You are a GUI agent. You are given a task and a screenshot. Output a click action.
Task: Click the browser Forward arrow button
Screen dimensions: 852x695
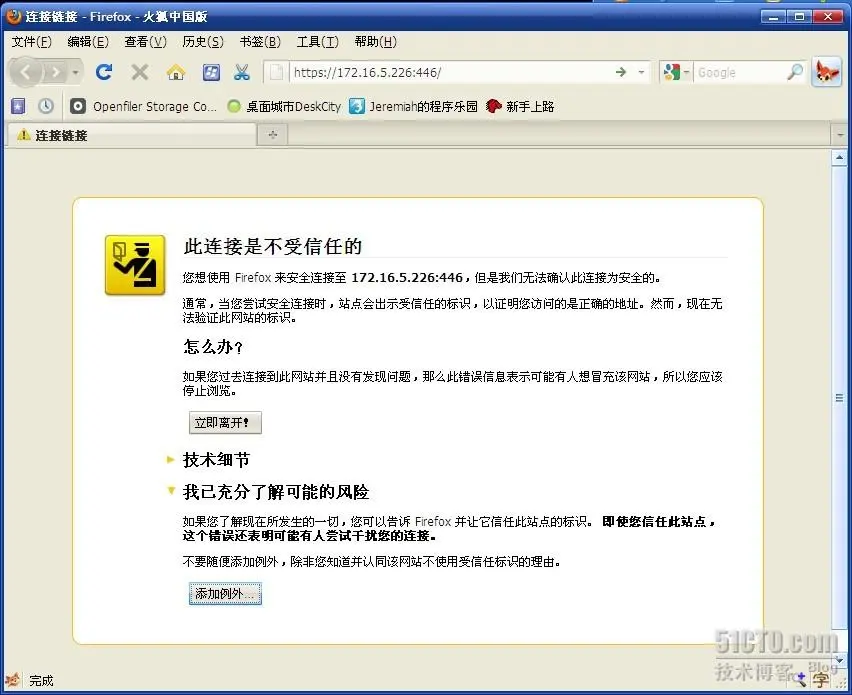(x=55, y=72)
